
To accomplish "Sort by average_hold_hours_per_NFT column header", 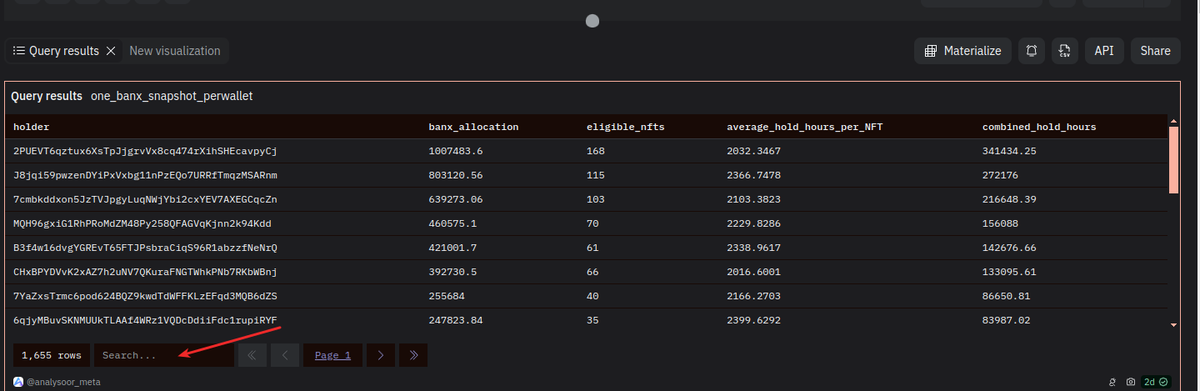I will (805, 127).
